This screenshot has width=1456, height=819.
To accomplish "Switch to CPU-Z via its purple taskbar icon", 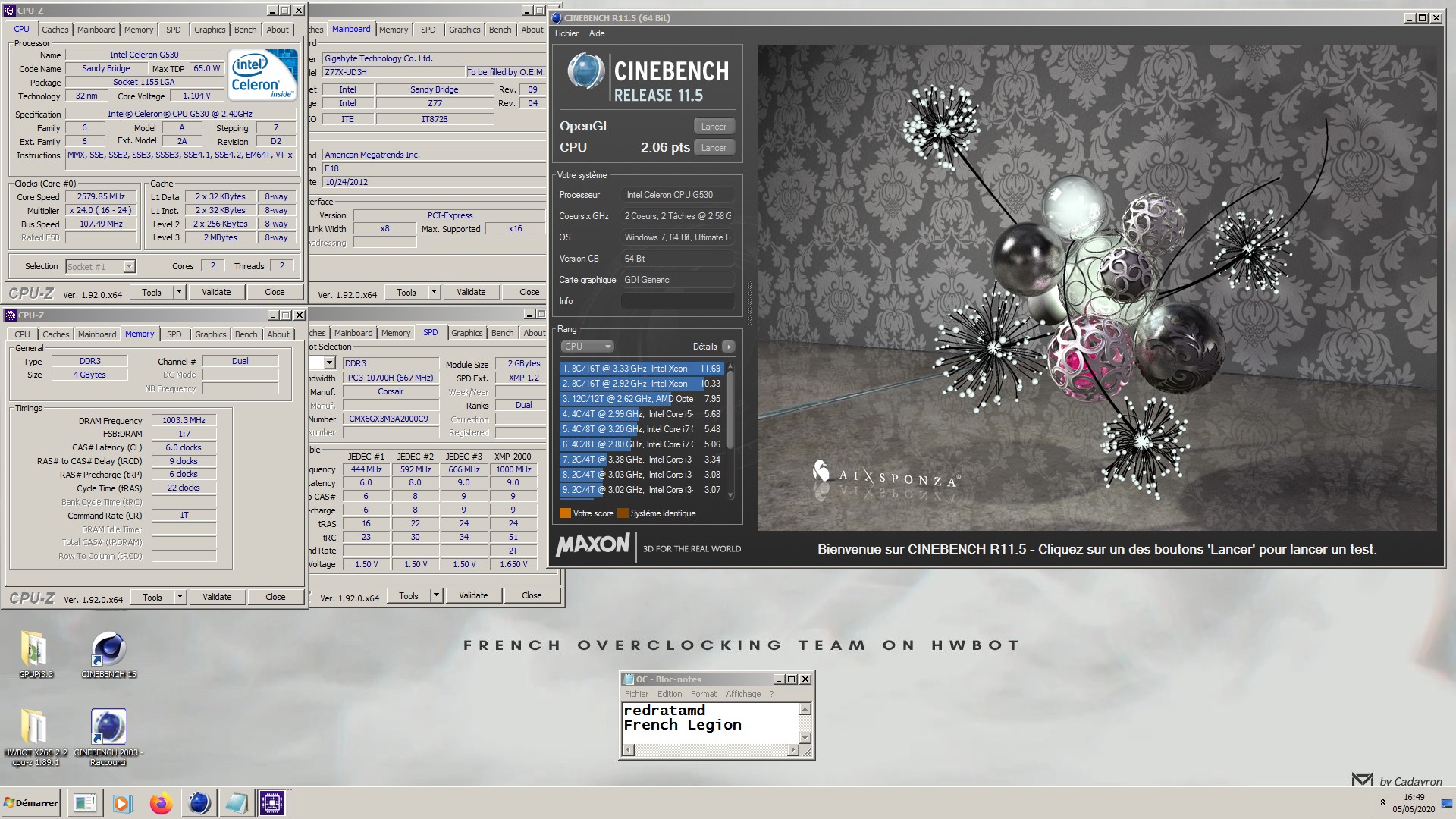I will (272, 803).
